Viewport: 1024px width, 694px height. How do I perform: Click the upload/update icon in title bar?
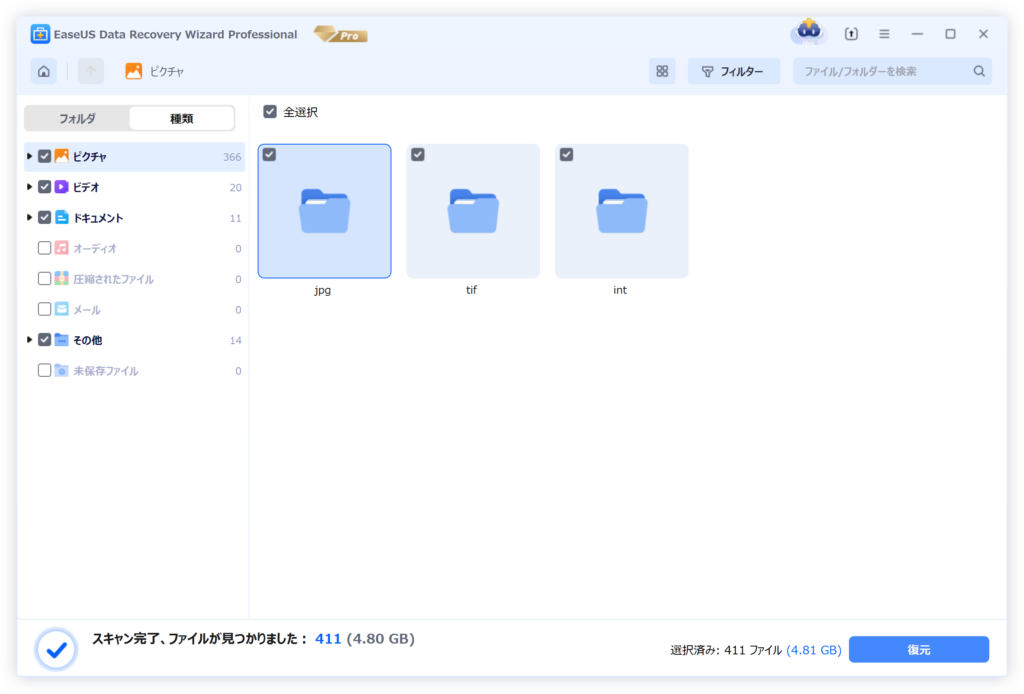(851, 34)
